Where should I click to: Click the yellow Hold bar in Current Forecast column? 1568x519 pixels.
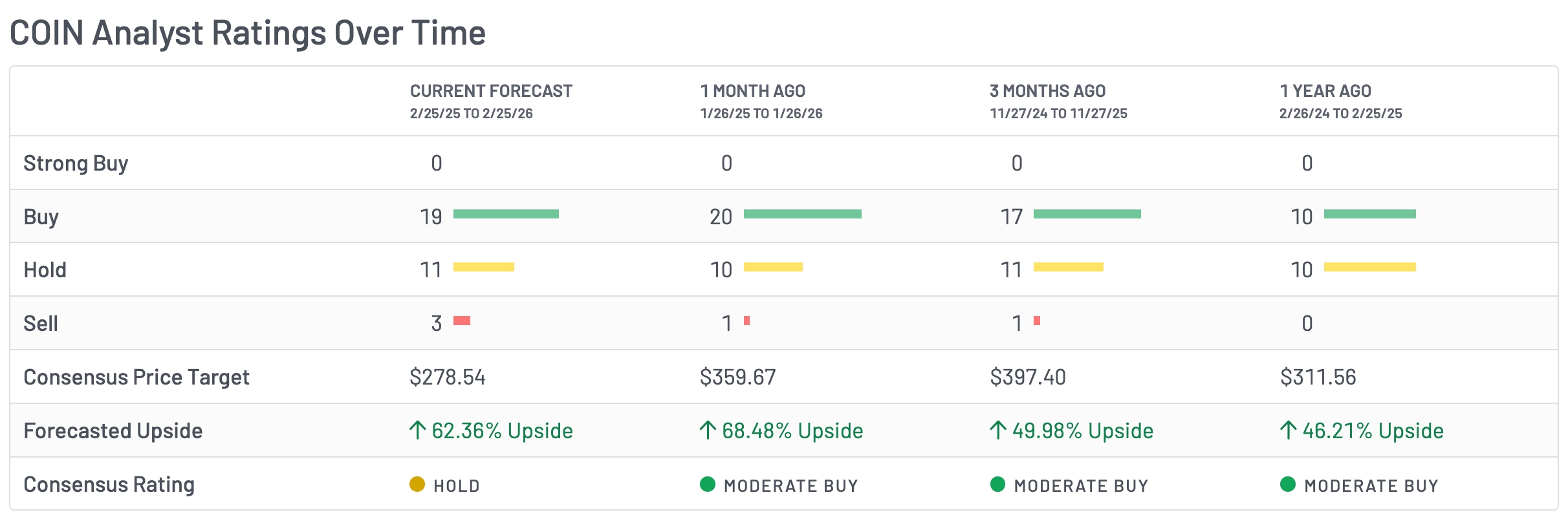pyautogui.click(x=484, y=267)
